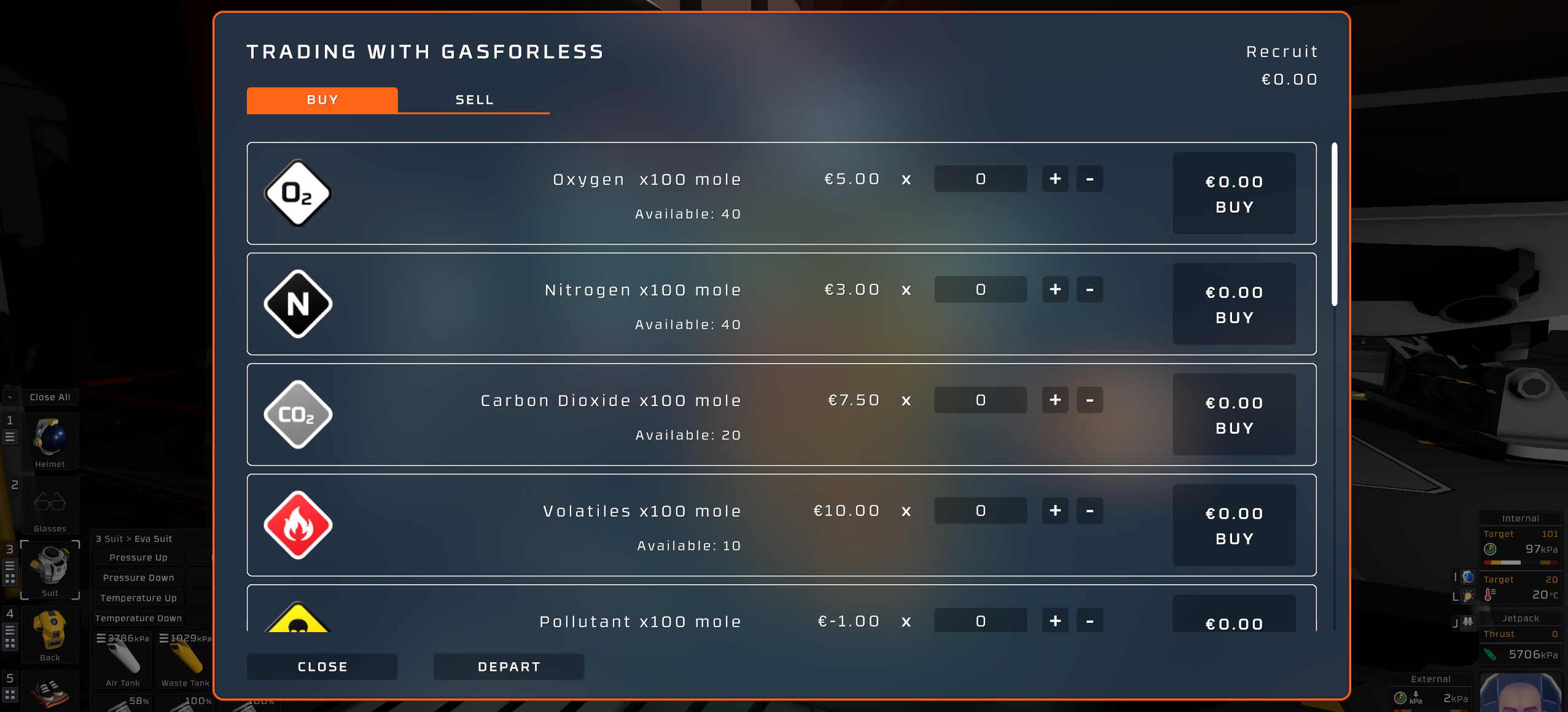Select the BUY tab

coord(323,98)
